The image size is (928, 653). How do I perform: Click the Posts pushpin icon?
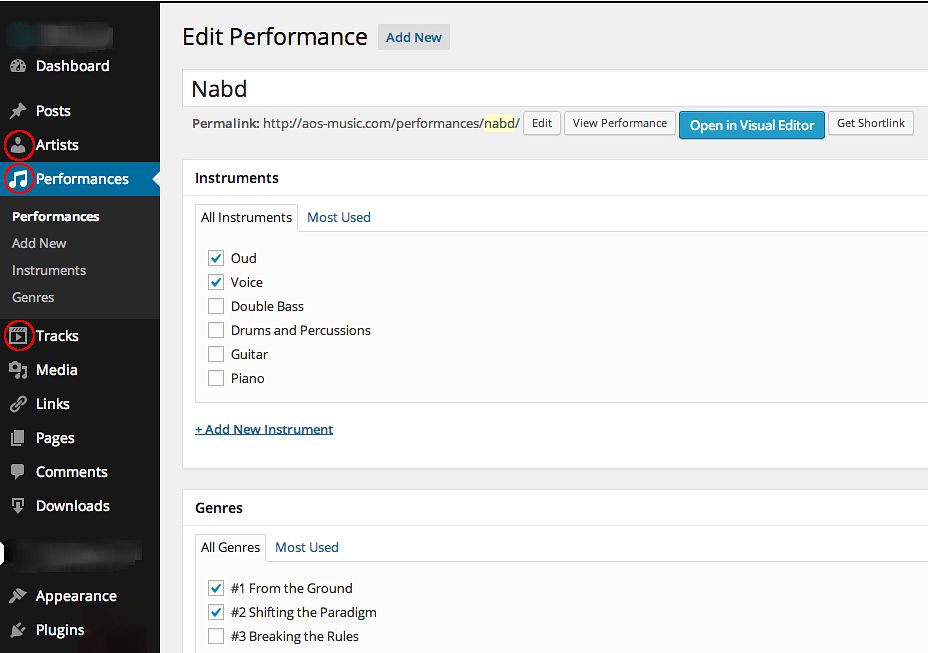click(18, 111)
